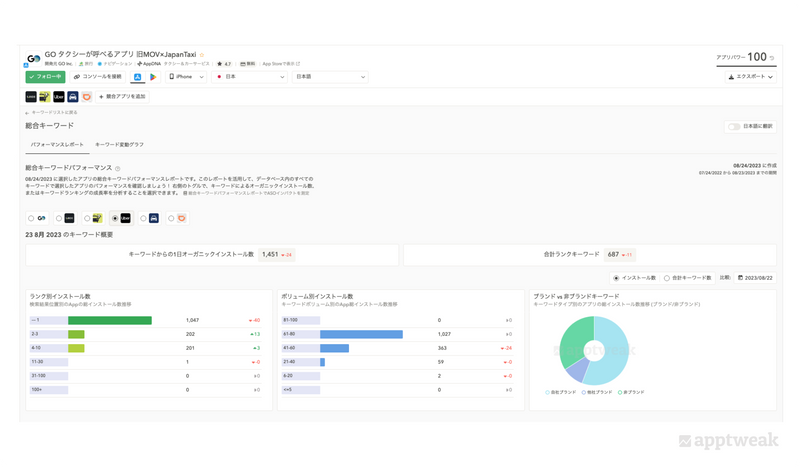The image size is (800, 467).
Task: Switch to キーワード変動グラフ tab
Action: click(119, 145)
